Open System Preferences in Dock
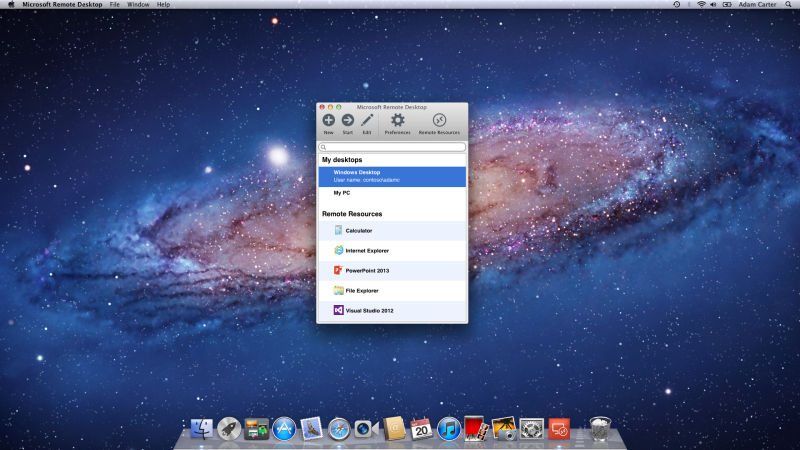This screenshot has width=800, height=450. 531,429
